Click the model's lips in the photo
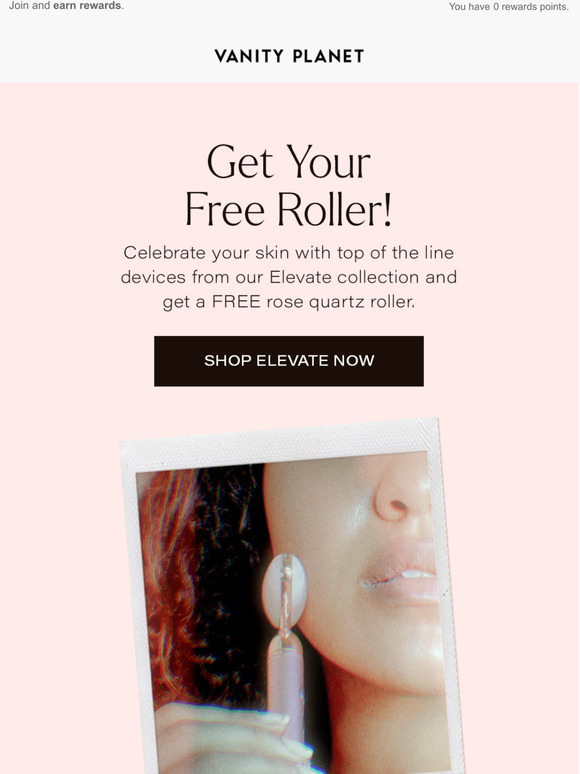The width and height of the screenshot is (580, 774). [x=400, y=575]
